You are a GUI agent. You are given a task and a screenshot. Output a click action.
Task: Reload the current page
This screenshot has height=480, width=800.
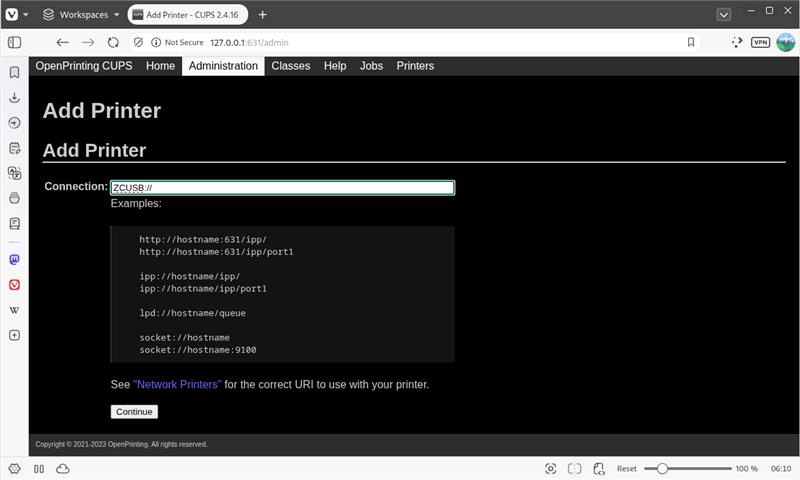113,42
